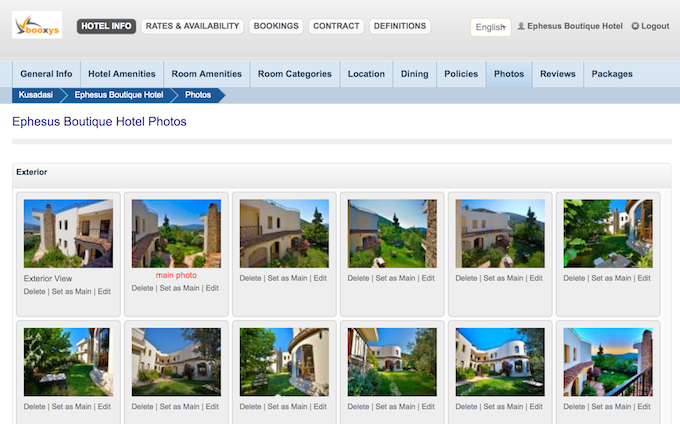This screenshot has width=680, height=424.
Task: Click the Logout circle icon
Action: coord(635,26)
